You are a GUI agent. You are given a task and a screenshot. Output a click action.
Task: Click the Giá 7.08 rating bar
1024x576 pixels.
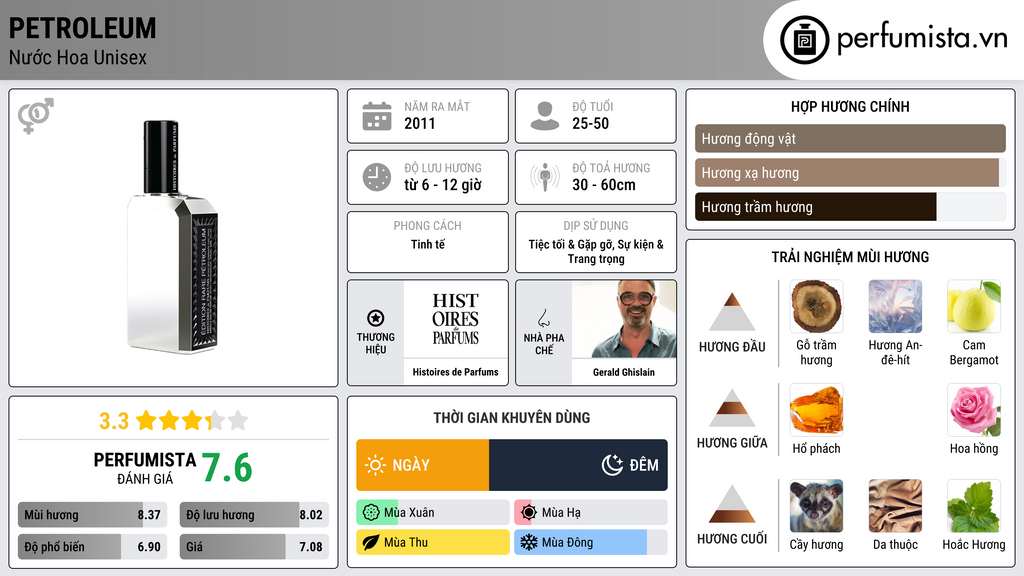click(x=254, y=547)
